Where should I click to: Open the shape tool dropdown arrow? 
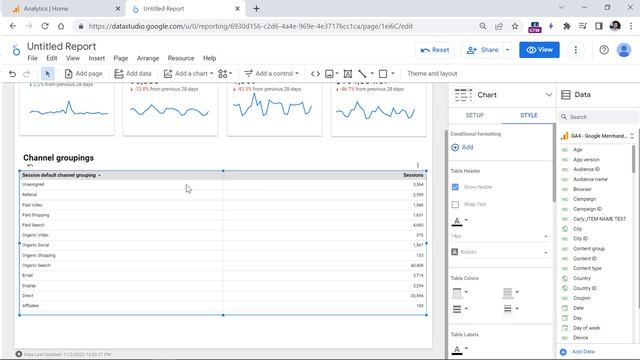[x=393, y=74]
